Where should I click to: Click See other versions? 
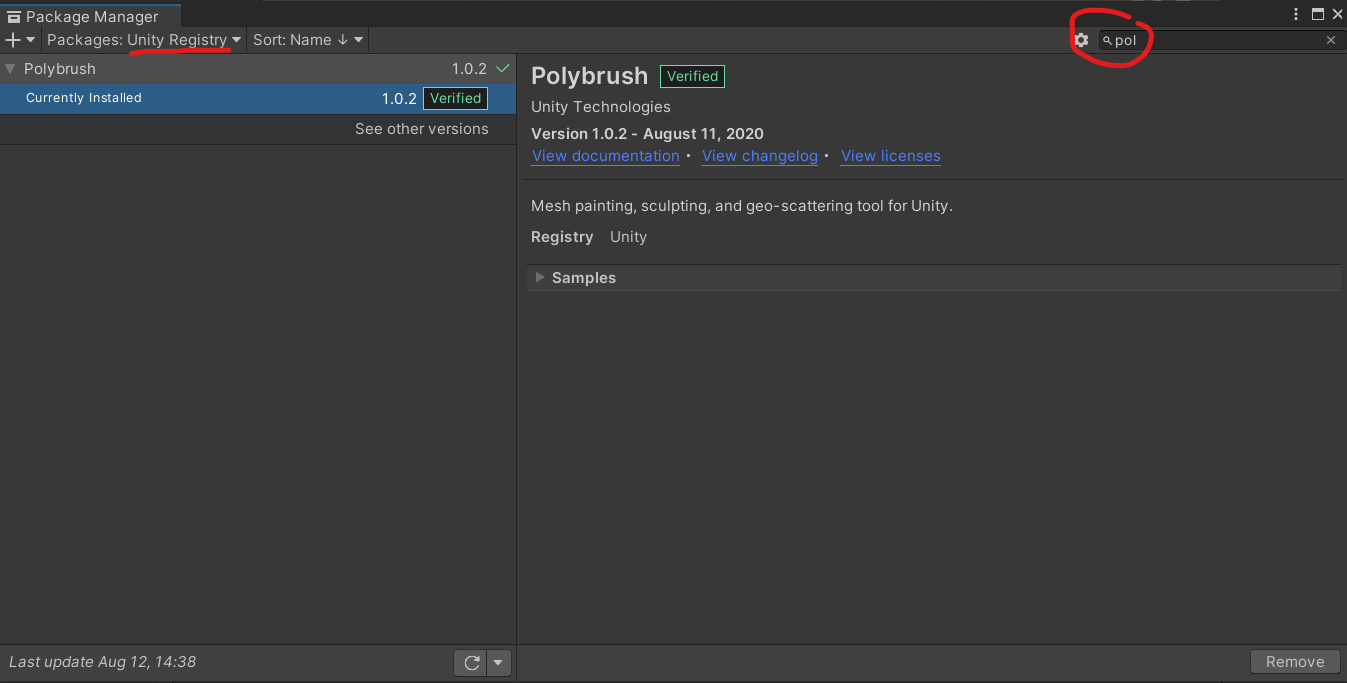pos(421,129)
